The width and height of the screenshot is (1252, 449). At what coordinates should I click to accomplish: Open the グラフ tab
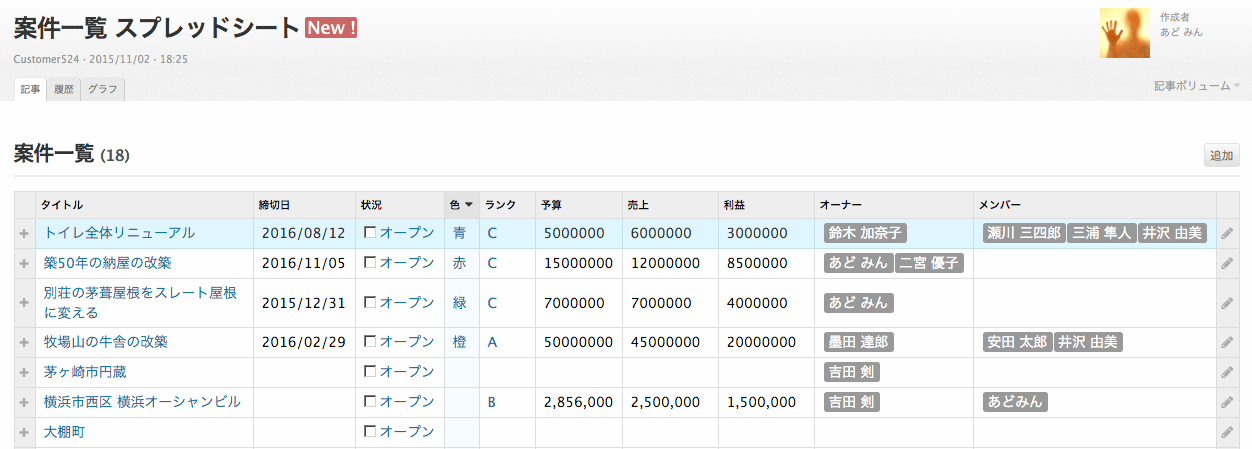coord(102,89)
